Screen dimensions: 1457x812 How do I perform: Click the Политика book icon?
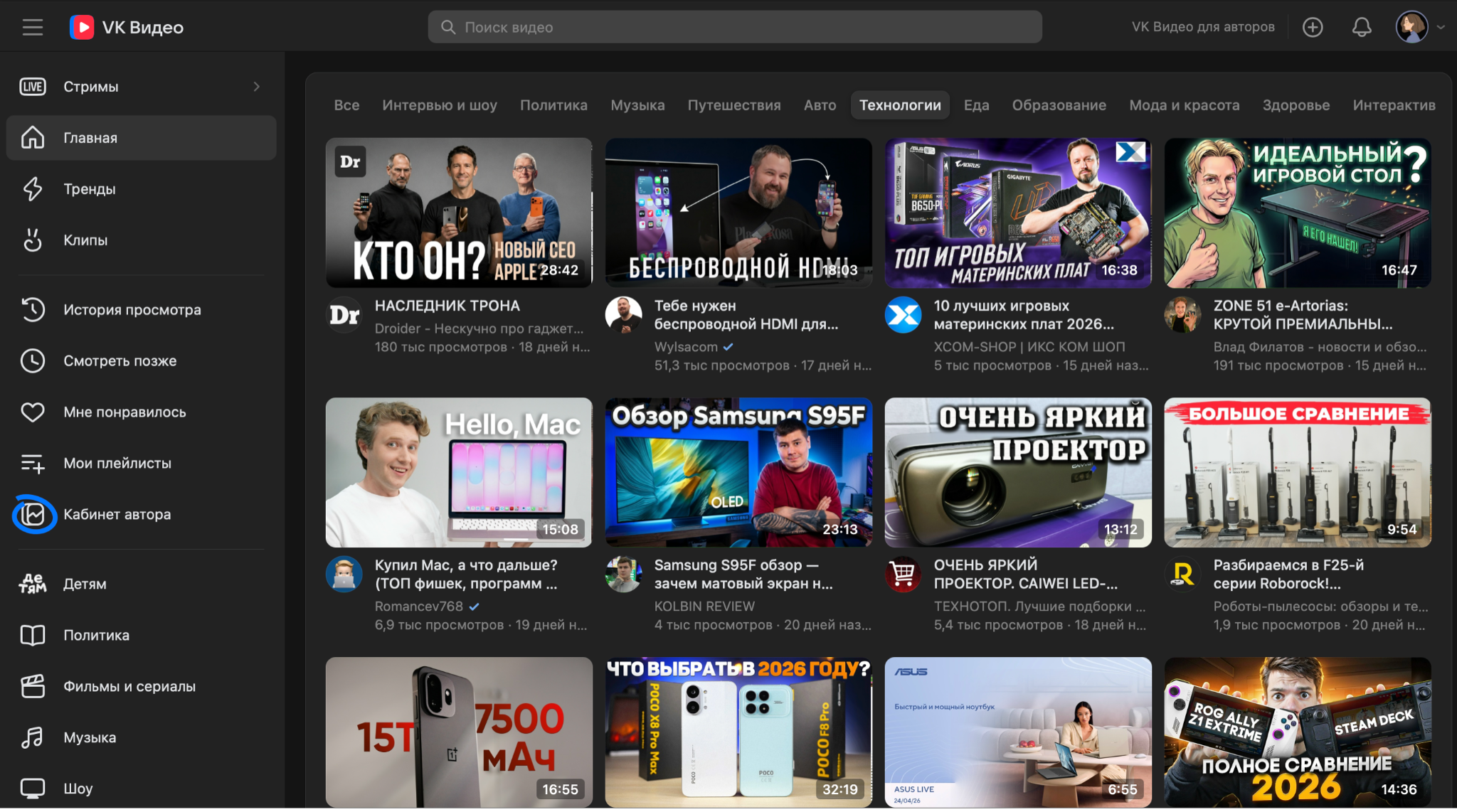(33, 636)
